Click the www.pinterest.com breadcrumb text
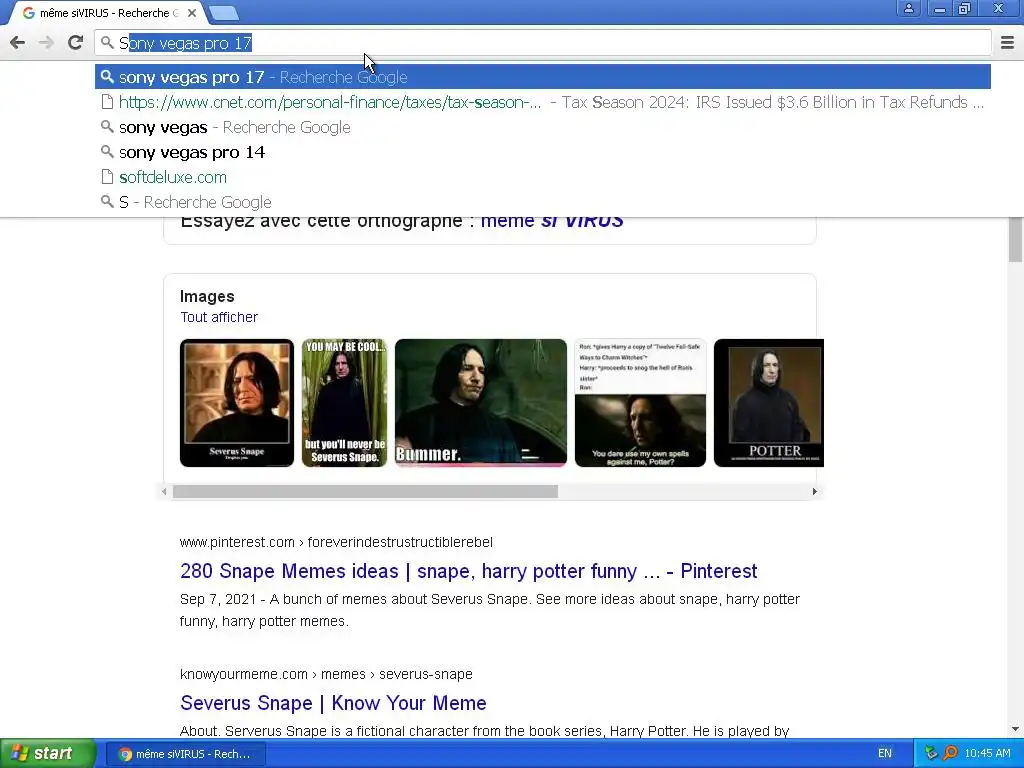 237,543
